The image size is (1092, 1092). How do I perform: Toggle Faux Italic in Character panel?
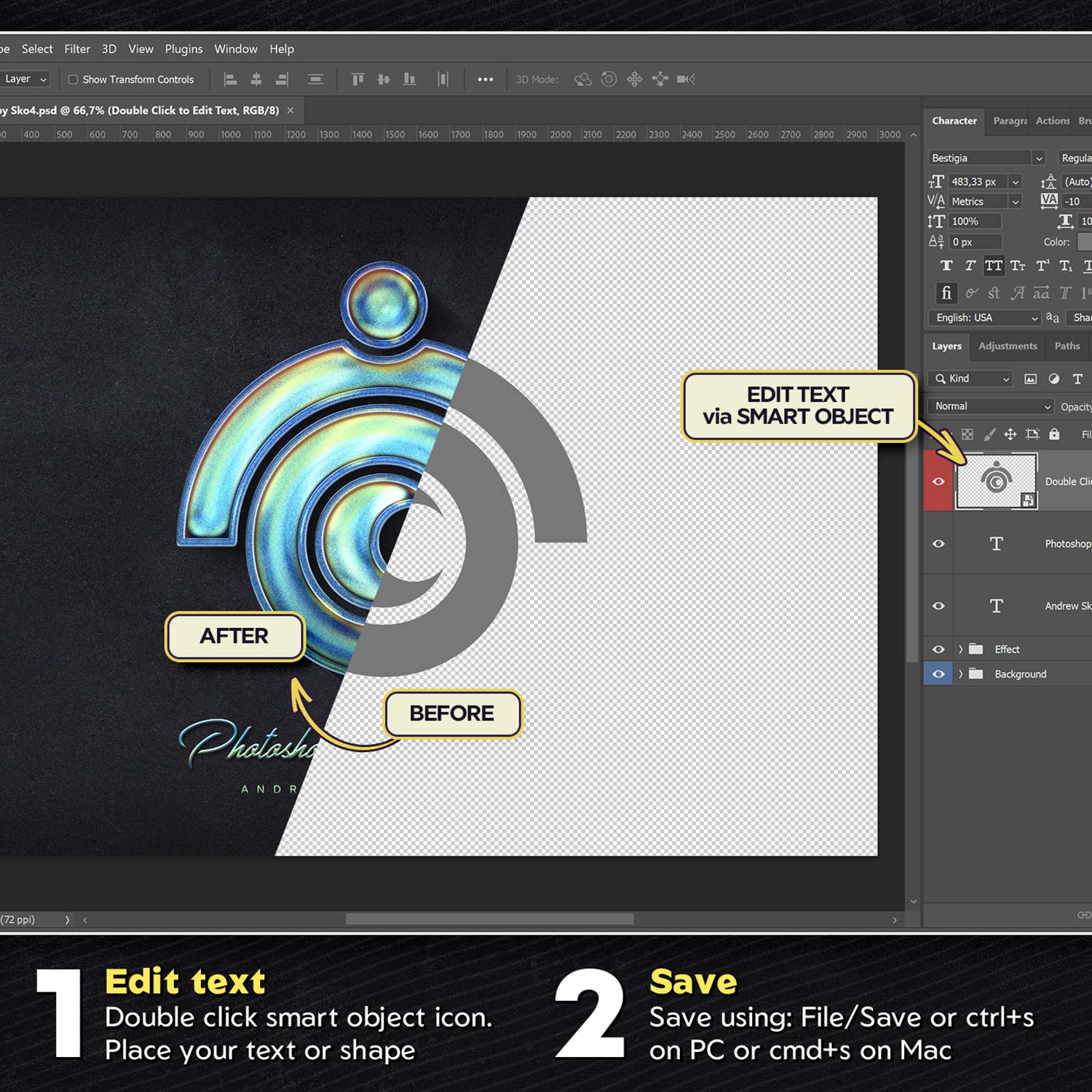970,266
